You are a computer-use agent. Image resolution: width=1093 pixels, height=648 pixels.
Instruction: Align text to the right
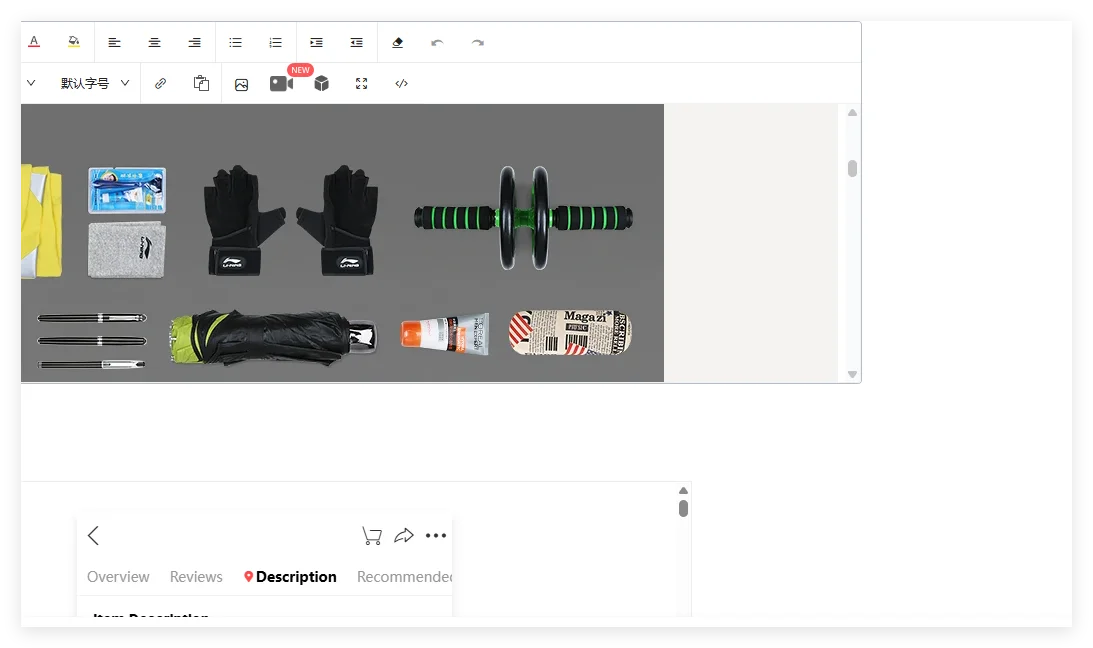pyautogui.click(x=195, y=42)
